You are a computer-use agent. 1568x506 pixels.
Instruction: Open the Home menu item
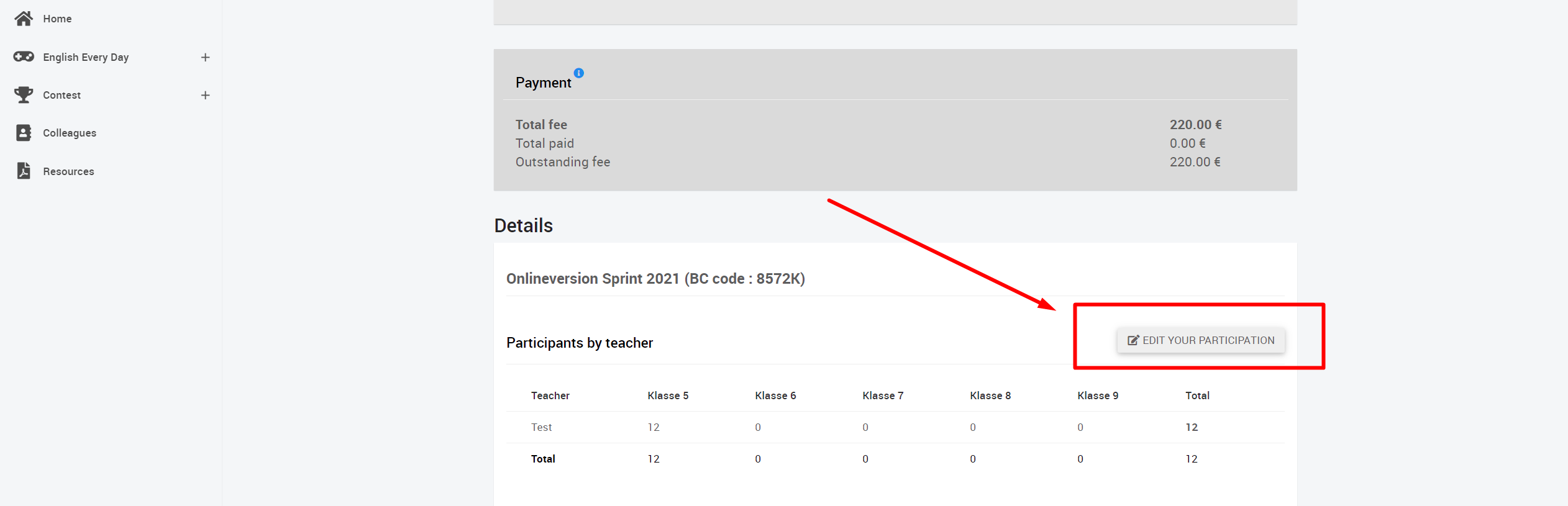(57, 19)
